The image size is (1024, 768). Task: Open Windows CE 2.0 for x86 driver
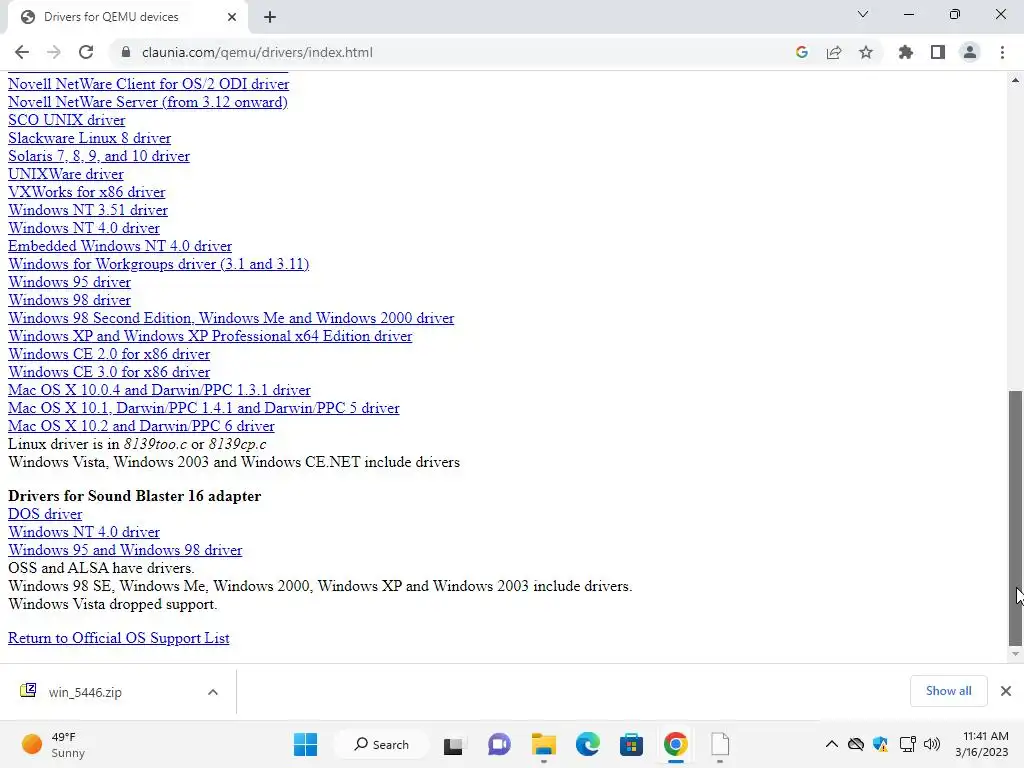tap(108, 354)
